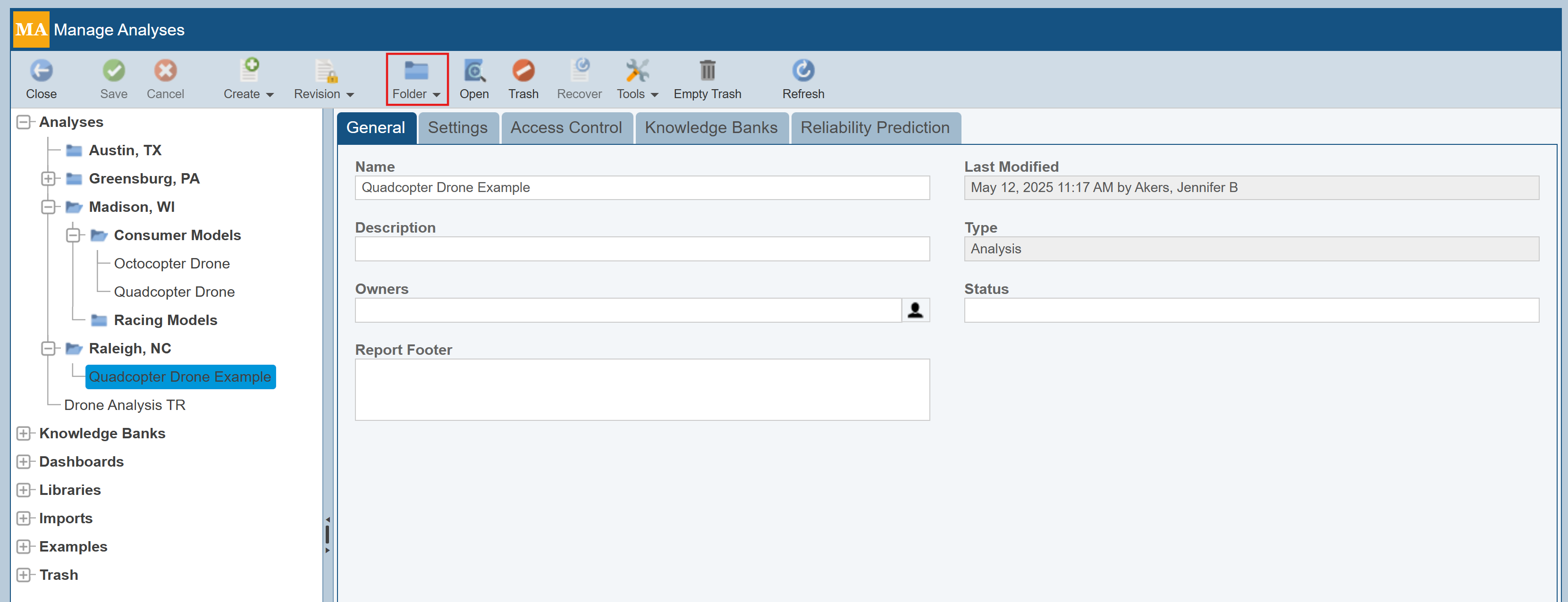Viewport: 1568px width, 602px height.
Task: Click the Open analysis toolbar icon
Action: (473, 71)
